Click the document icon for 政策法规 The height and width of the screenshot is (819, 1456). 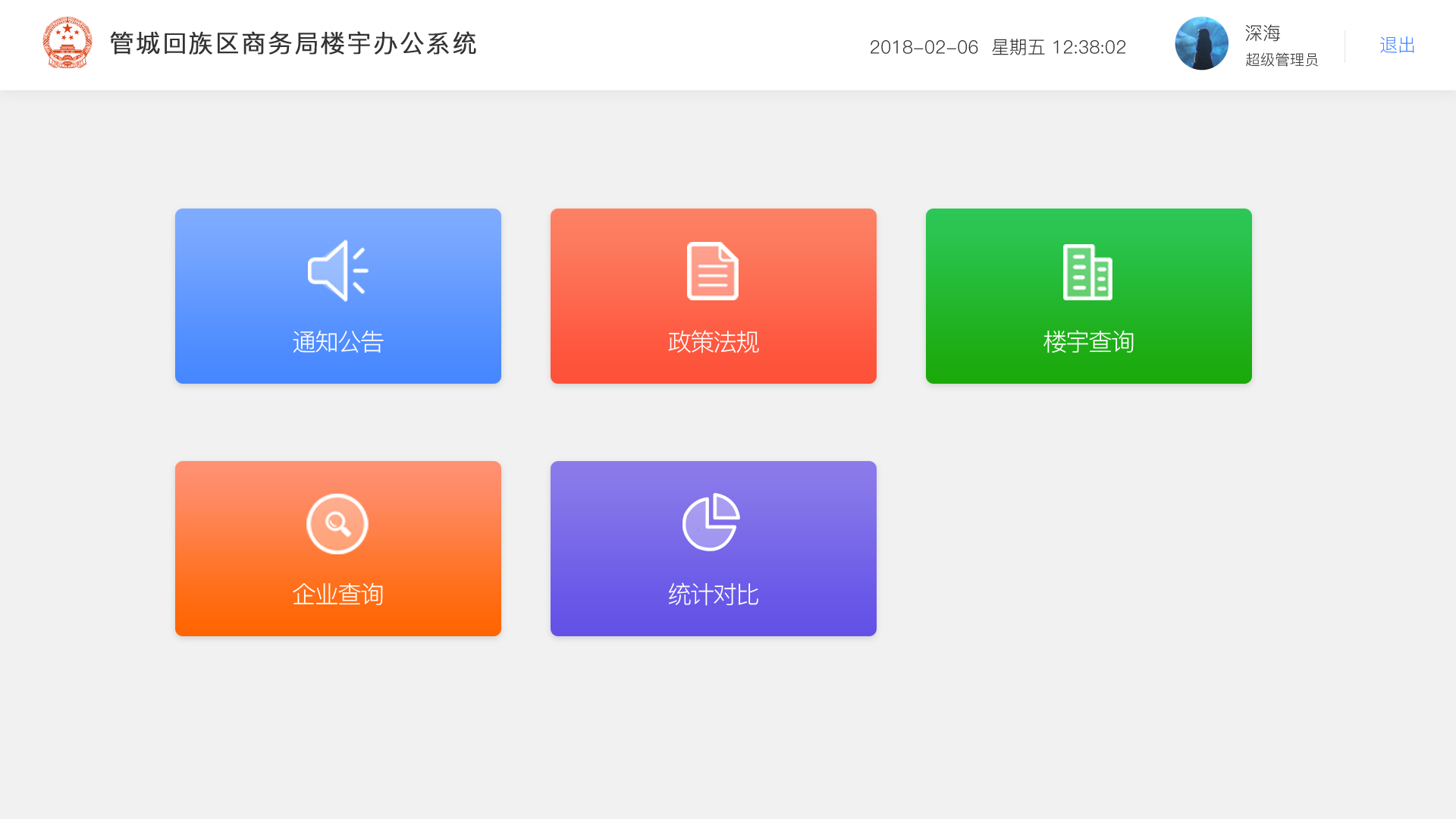[713, 271]
